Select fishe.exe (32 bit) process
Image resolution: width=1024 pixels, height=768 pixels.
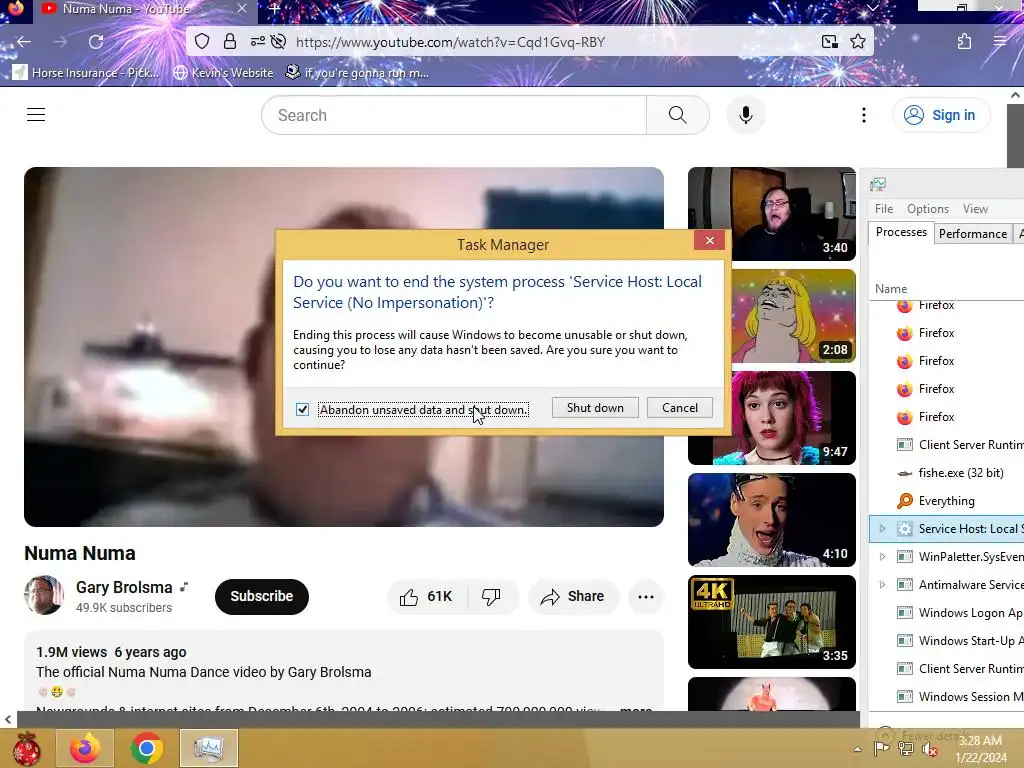[x=947, y=473]
